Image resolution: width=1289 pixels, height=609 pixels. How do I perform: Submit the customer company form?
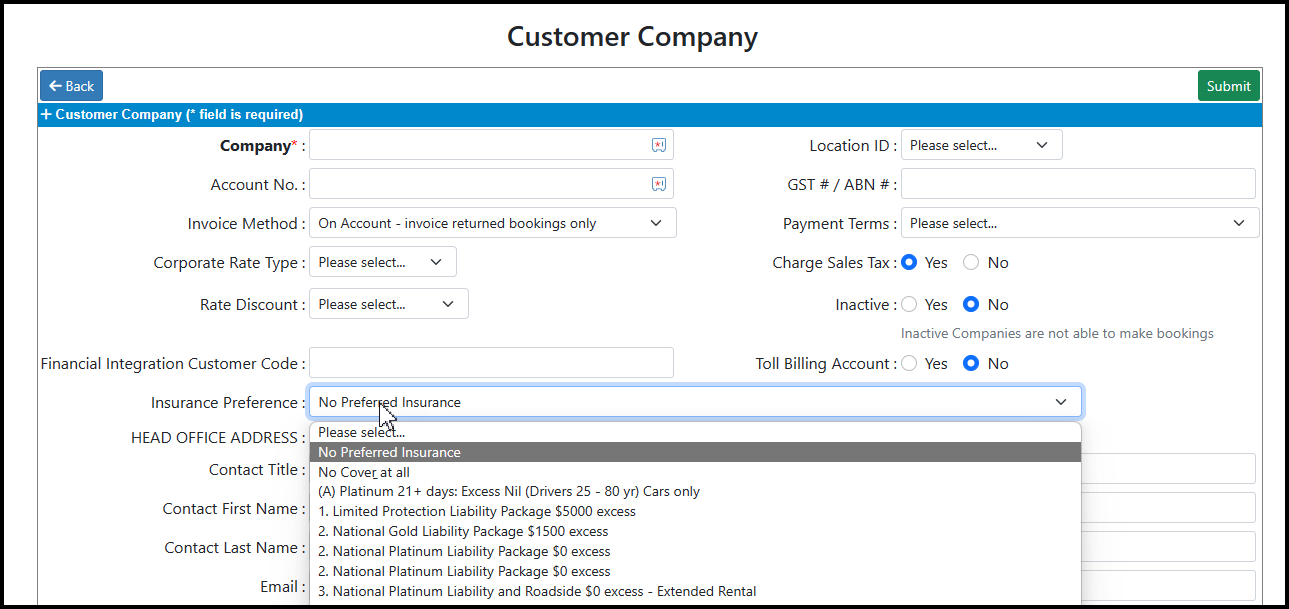[1228, 86]
